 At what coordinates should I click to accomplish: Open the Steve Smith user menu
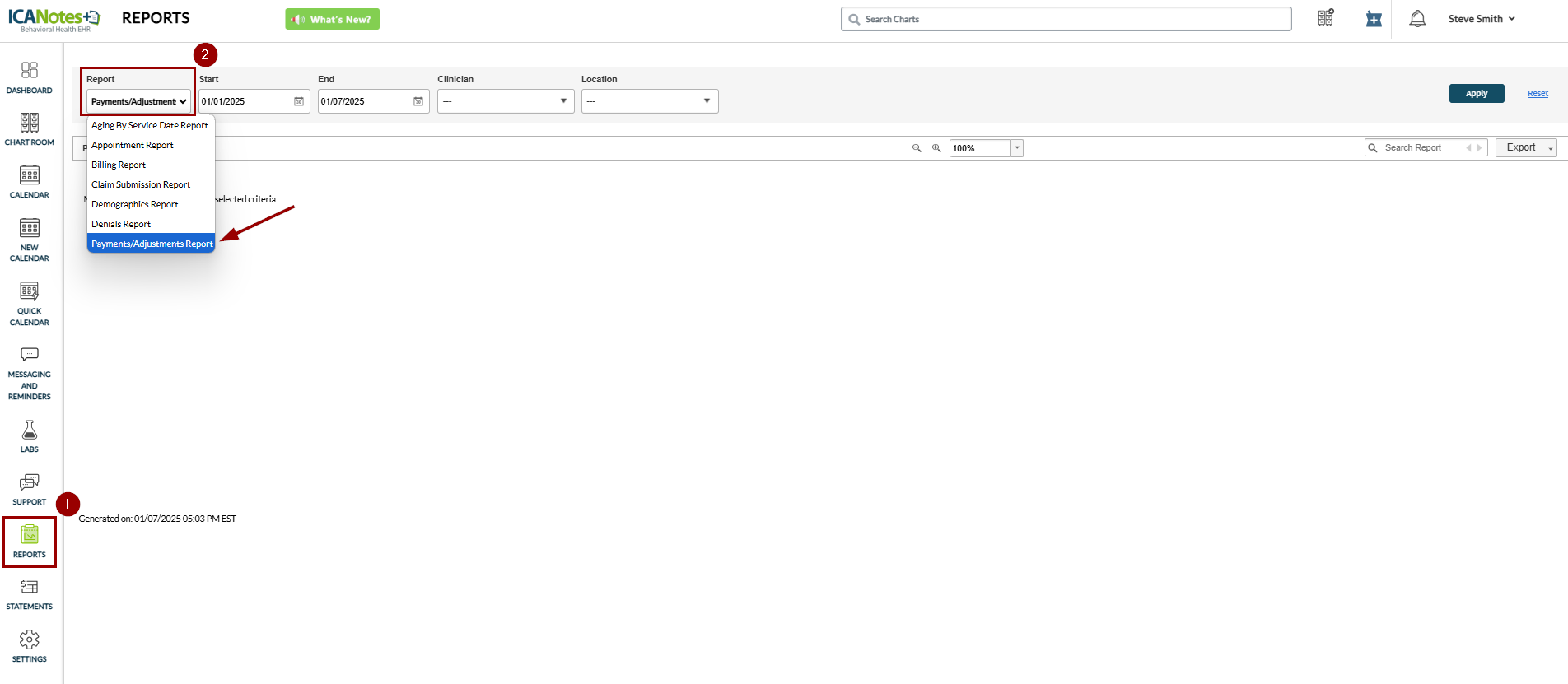coord(1482,19)
